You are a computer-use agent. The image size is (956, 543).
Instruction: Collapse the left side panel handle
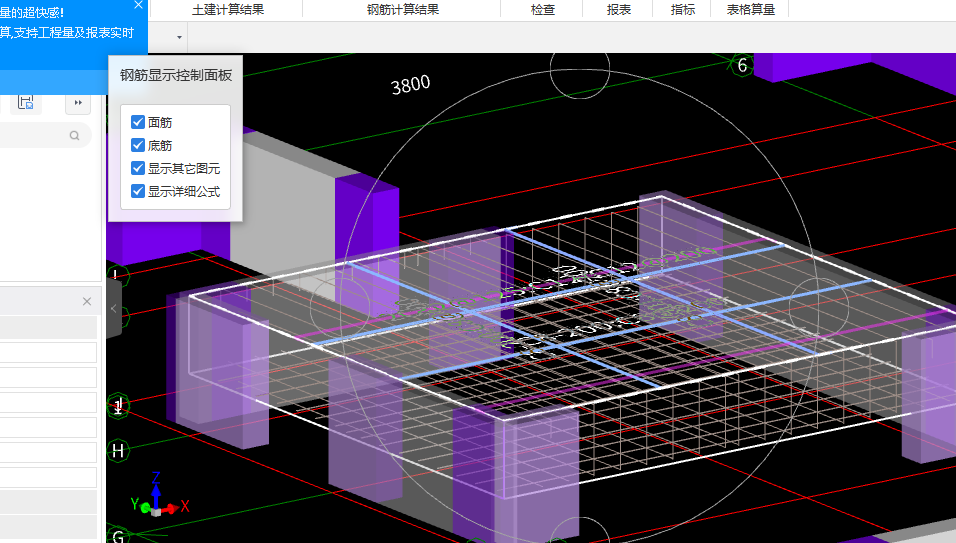point(113,308)
